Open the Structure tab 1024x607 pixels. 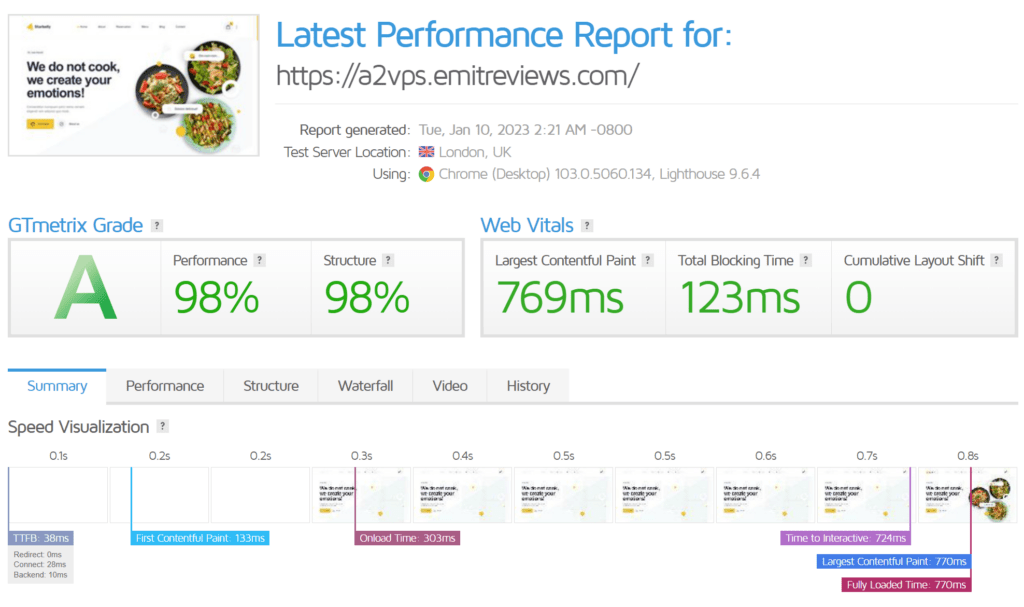click(271, 386)
